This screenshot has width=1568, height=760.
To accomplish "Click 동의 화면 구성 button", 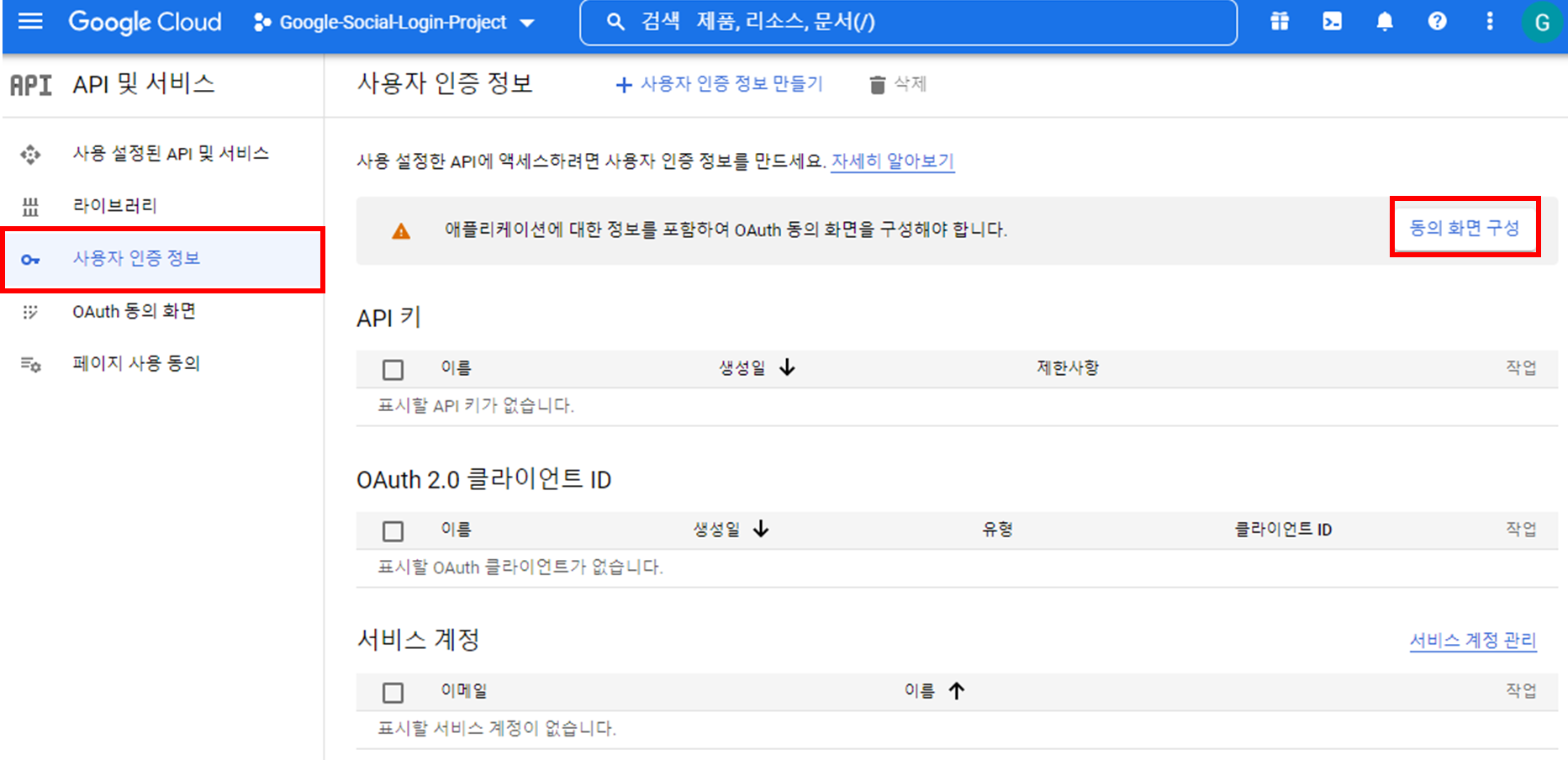I will point(1465,228).
